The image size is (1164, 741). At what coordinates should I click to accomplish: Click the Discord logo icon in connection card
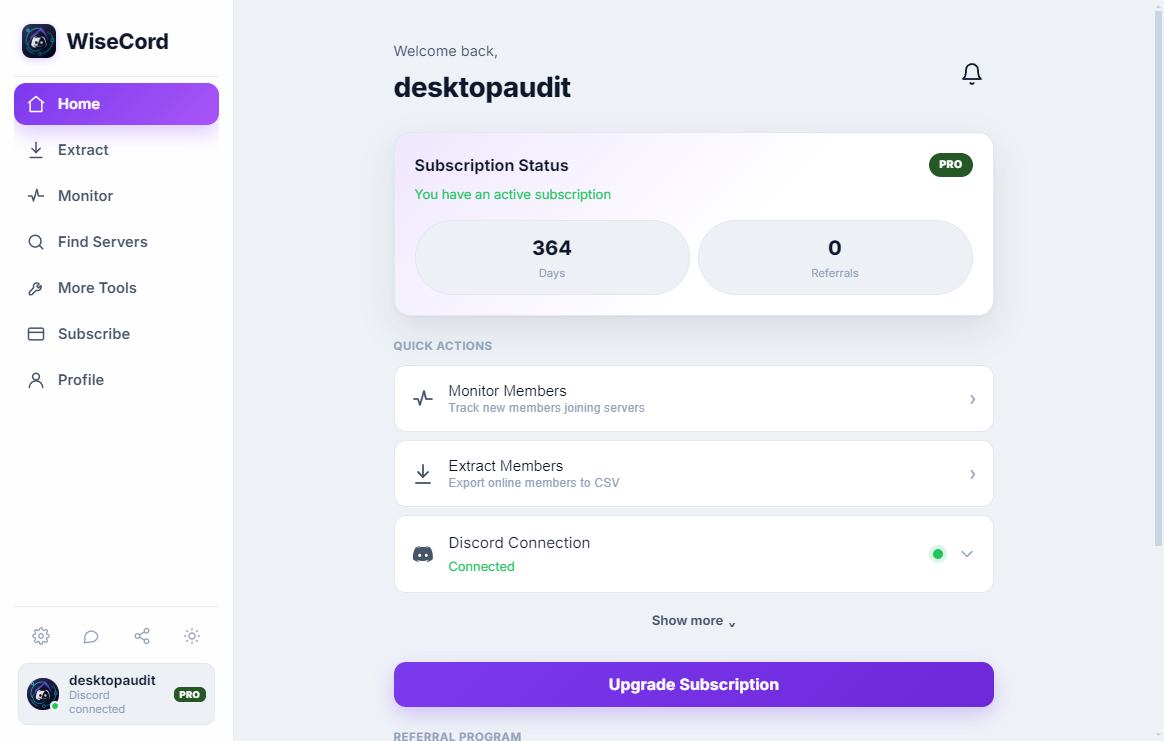click(423, 554)
